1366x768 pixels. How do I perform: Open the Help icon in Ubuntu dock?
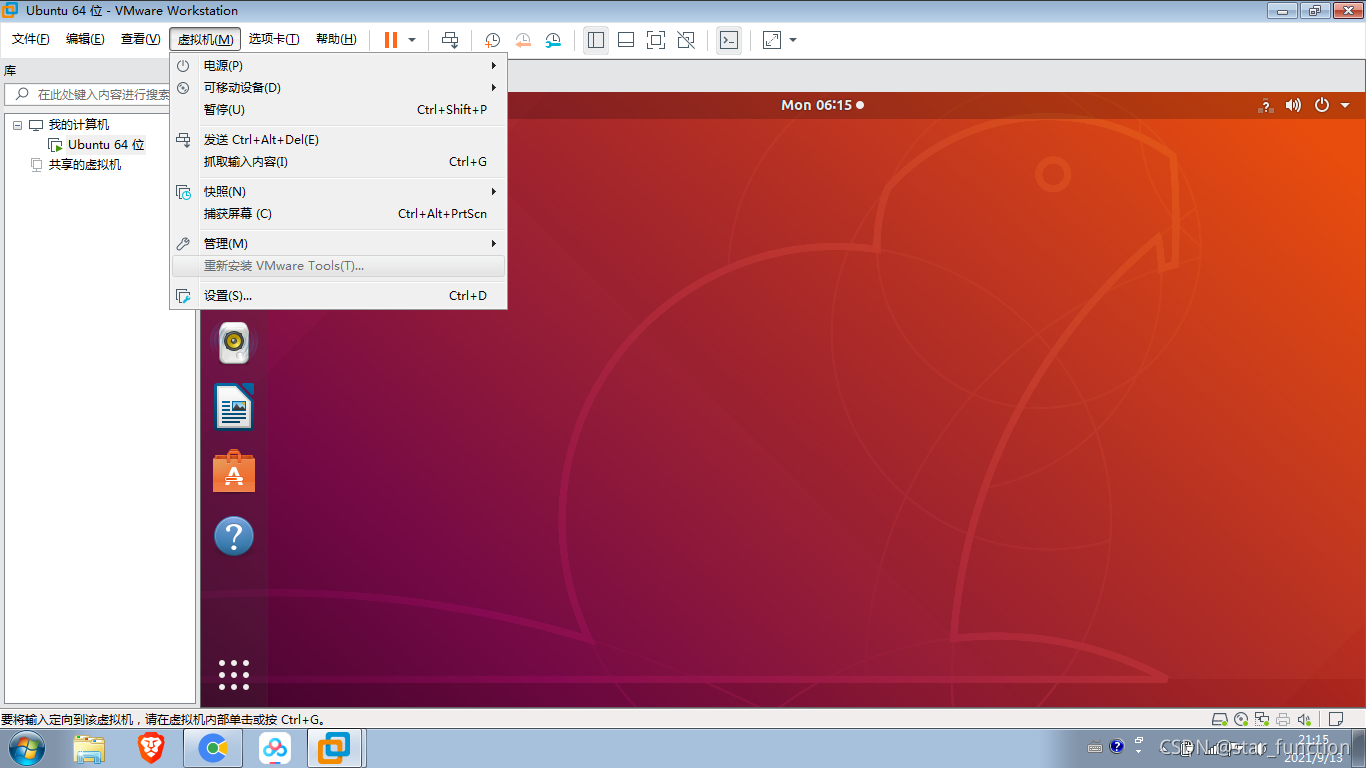coord(234,536)
